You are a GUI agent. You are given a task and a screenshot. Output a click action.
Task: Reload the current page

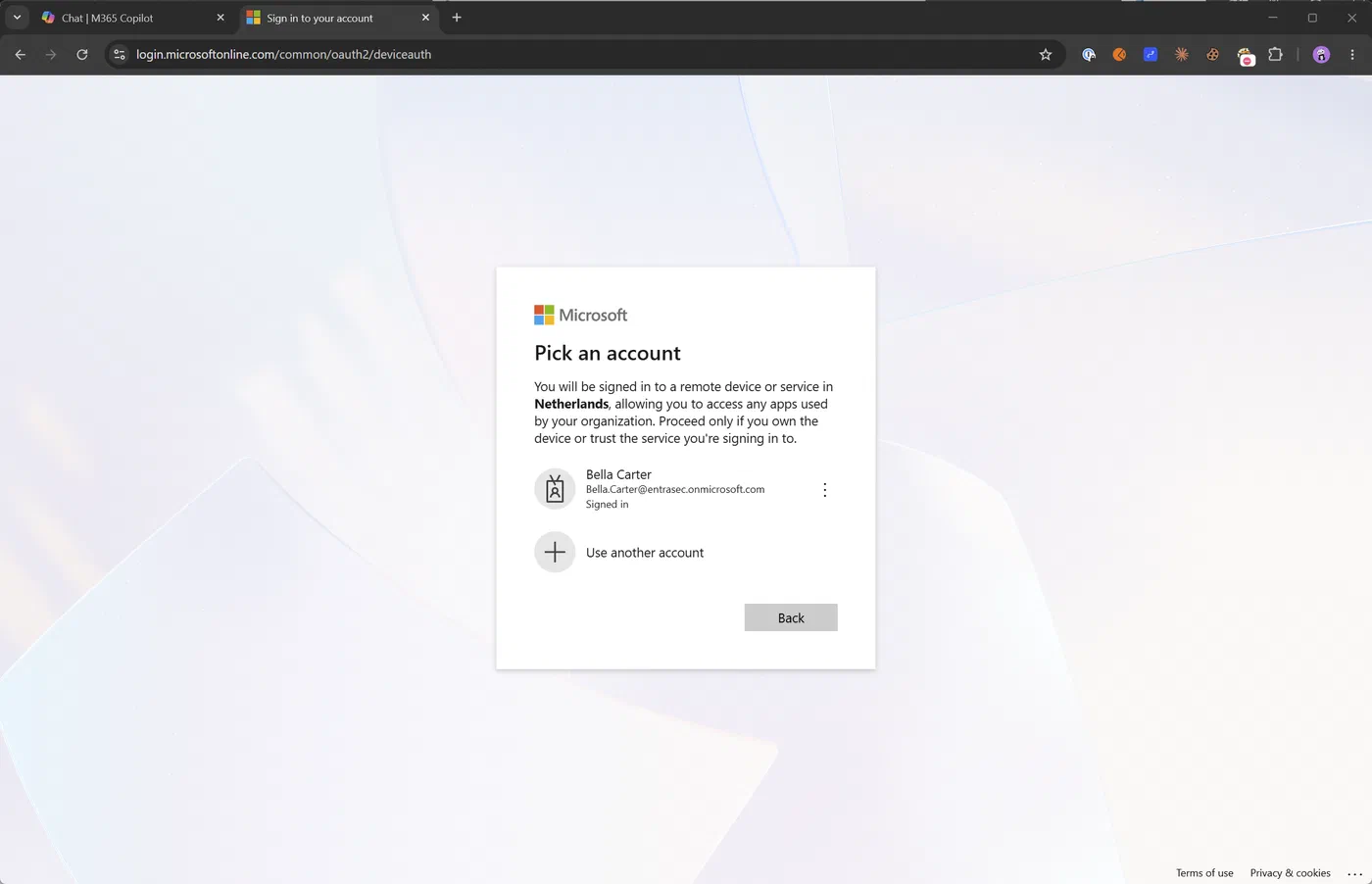tap(82, 55)
